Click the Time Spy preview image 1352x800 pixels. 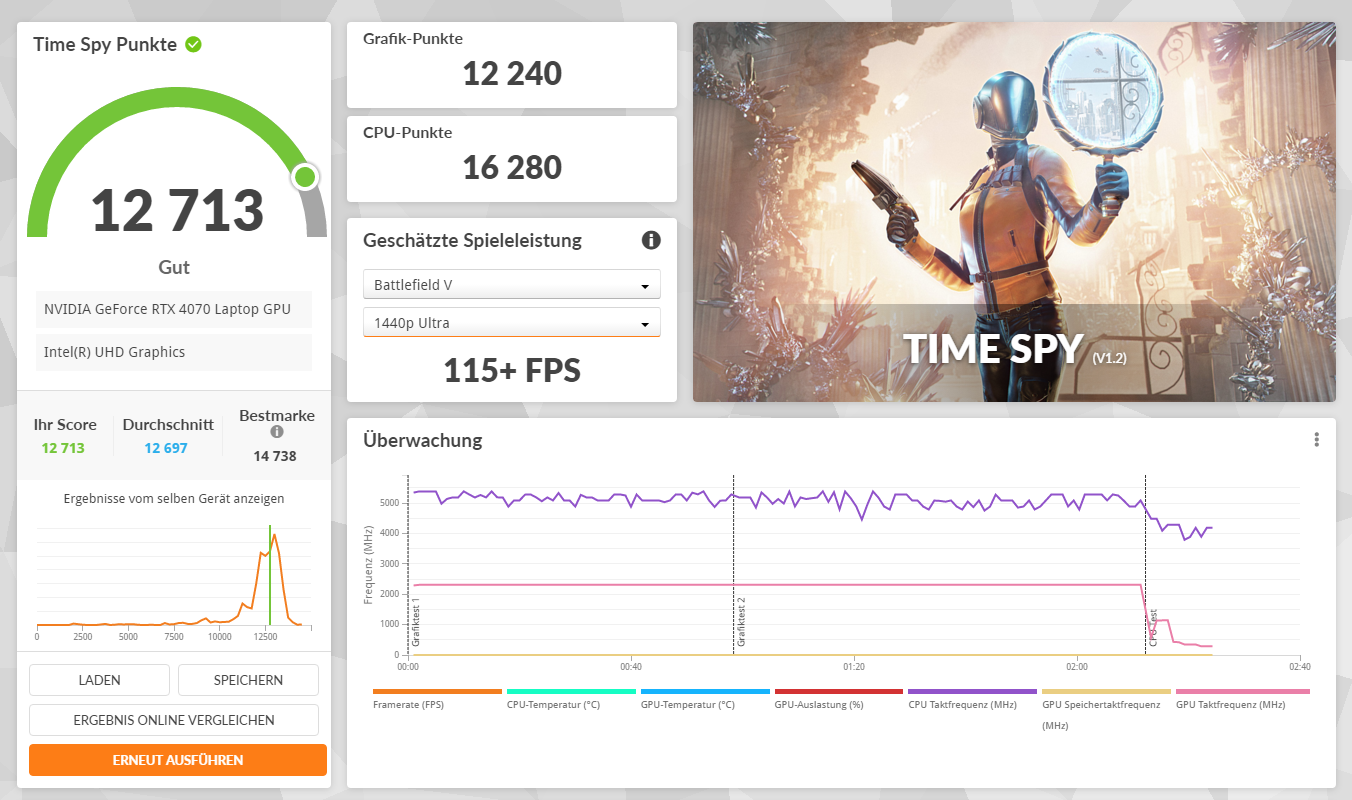point(1014,212)
